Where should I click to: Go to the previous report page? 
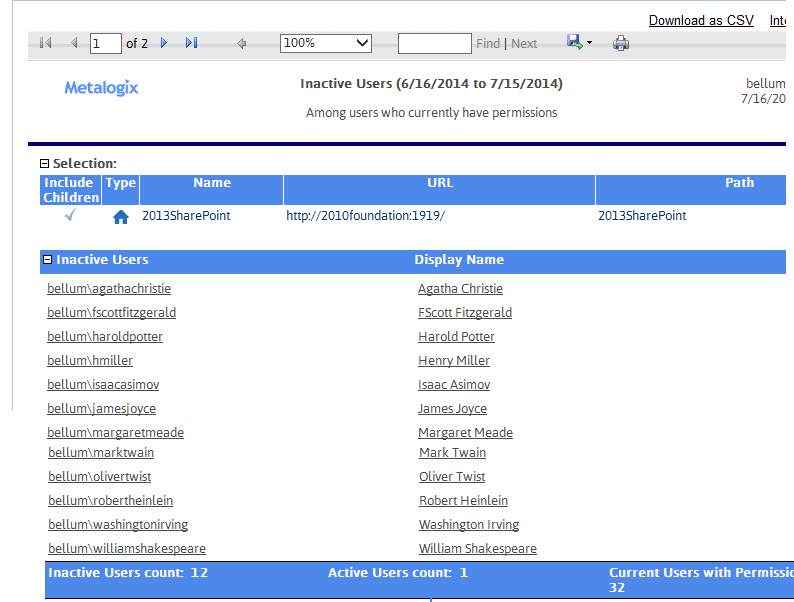(x=74, y=43)
